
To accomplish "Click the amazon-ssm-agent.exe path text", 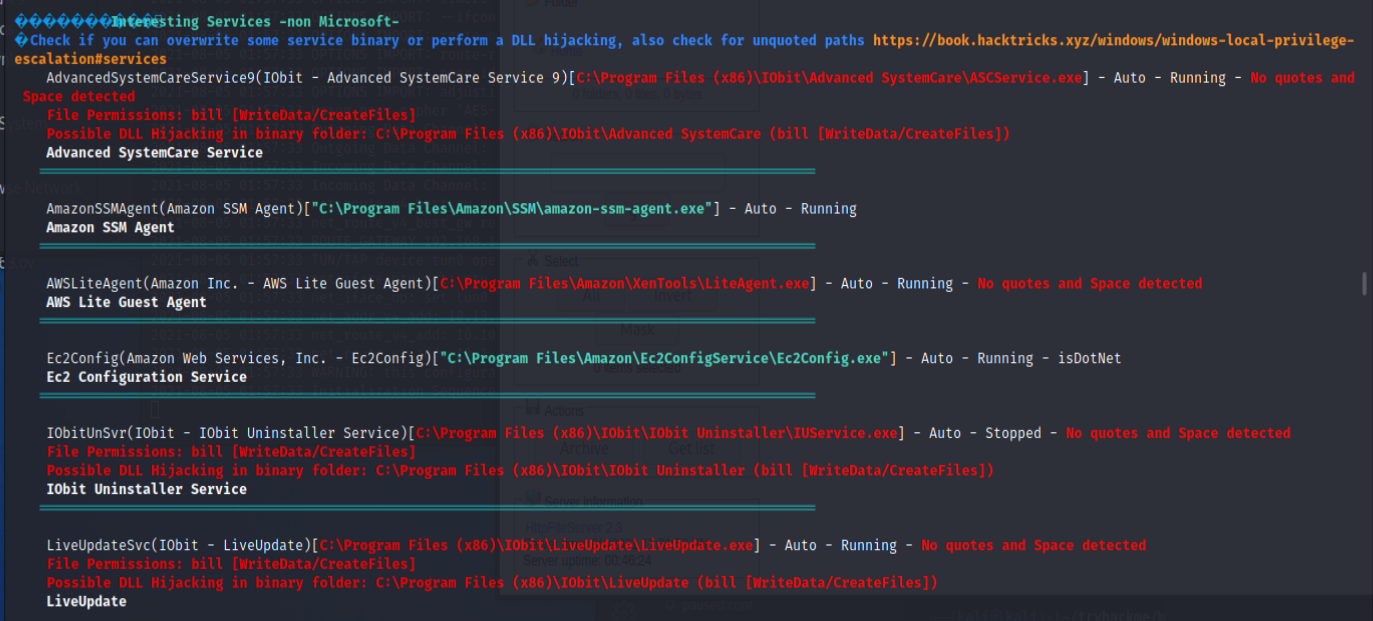I will click(x=515, y=209).
